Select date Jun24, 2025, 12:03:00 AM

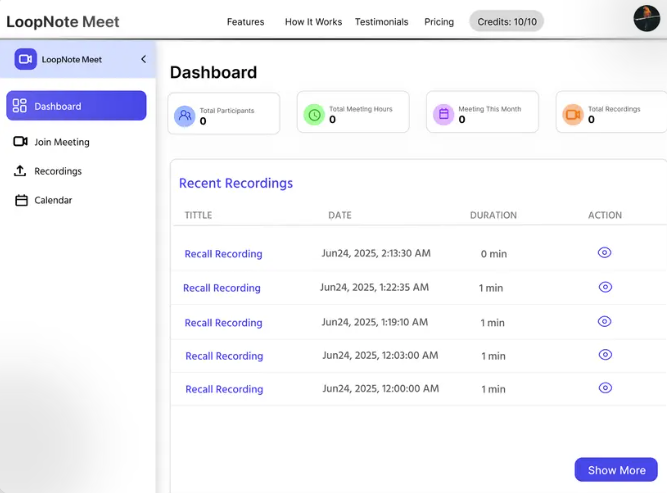(x=380, y=356)
